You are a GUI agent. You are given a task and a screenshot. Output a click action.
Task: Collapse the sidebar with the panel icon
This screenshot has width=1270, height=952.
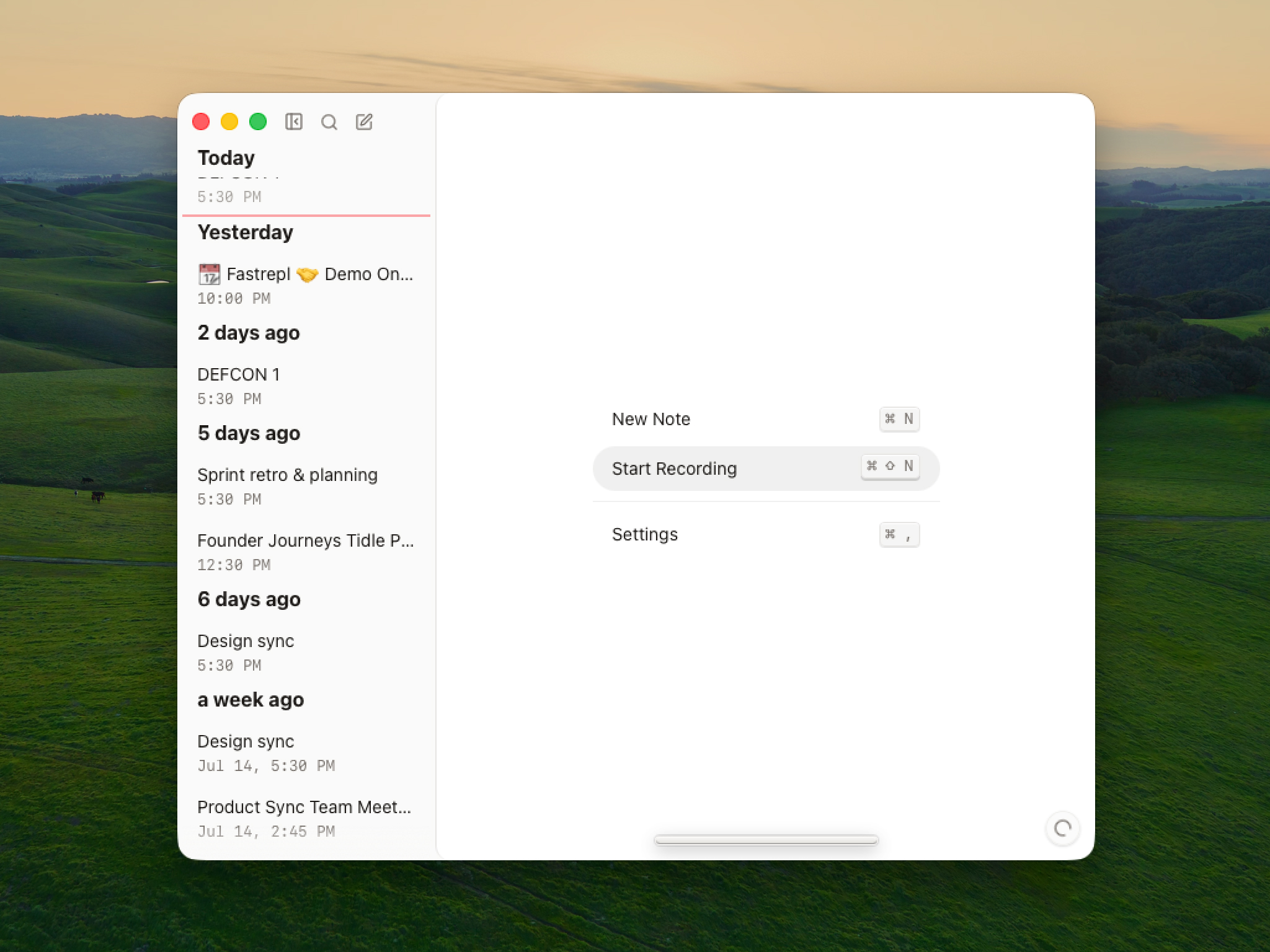(294, 121)
